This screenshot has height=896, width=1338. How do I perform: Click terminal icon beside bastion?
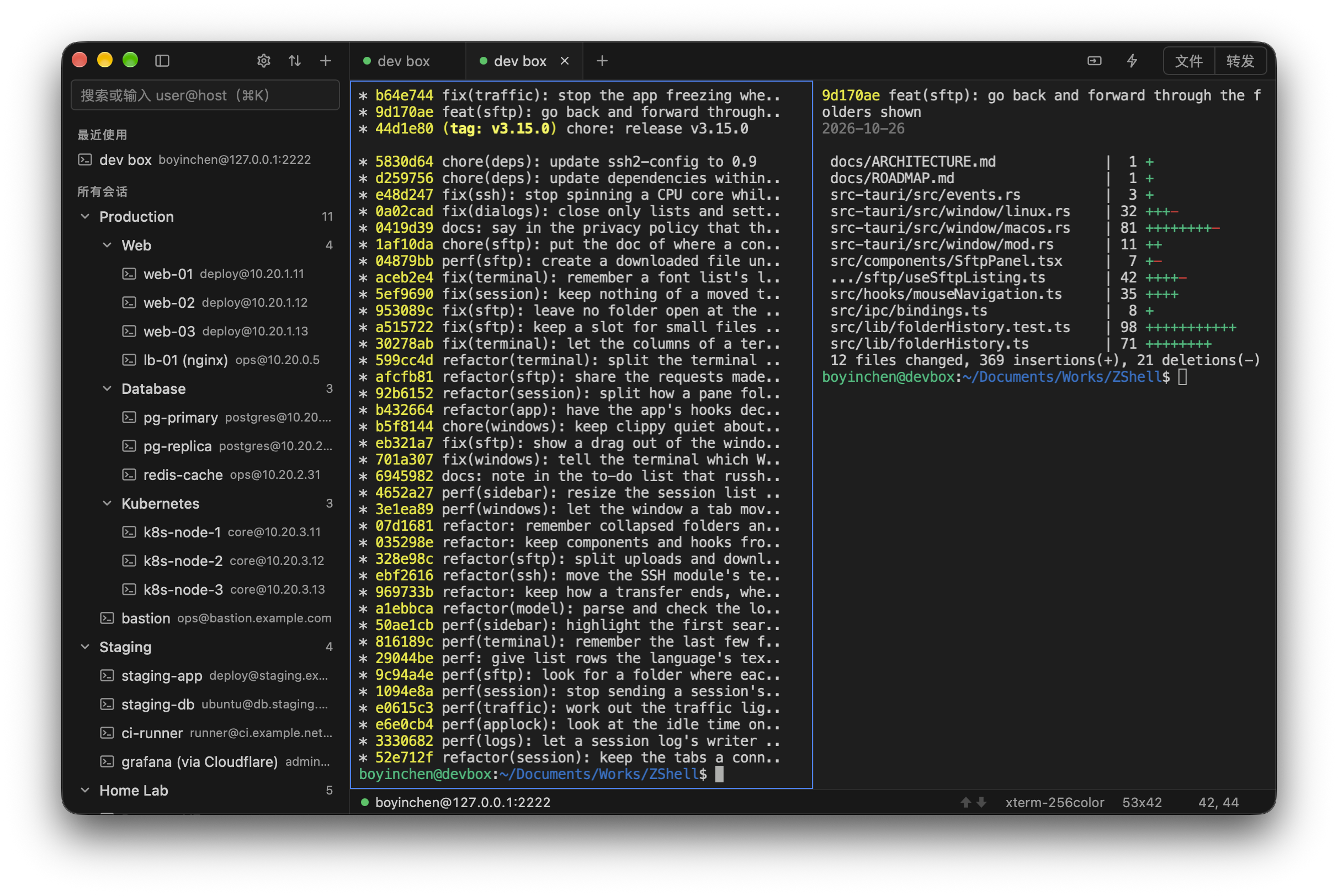tap(107, 618)
